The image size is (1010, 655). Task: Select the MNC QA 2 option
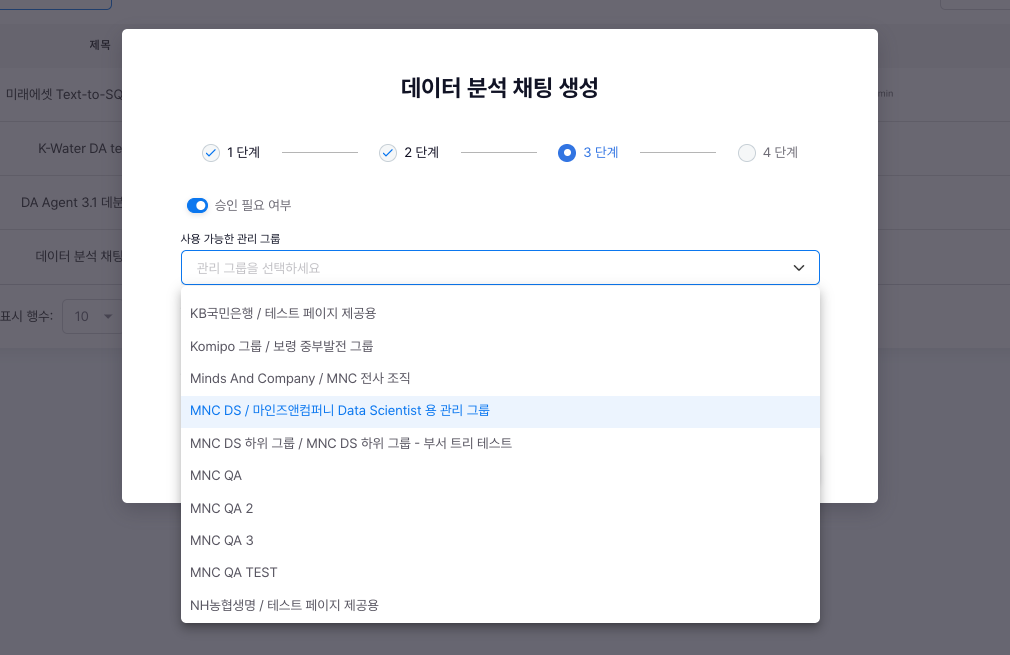222,508
